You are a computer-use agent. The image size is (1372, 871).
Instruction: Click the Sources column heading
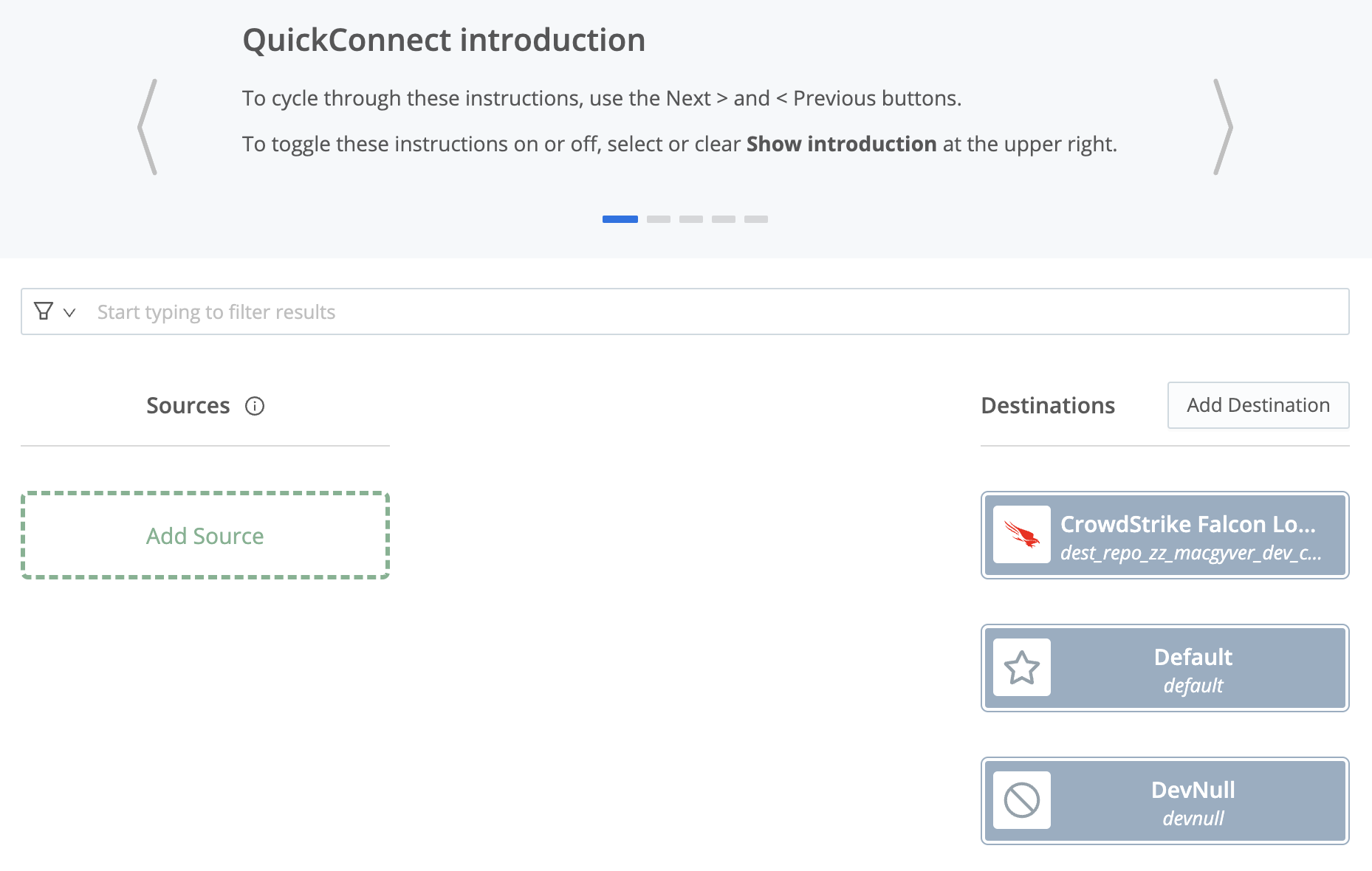pos(188,406)
